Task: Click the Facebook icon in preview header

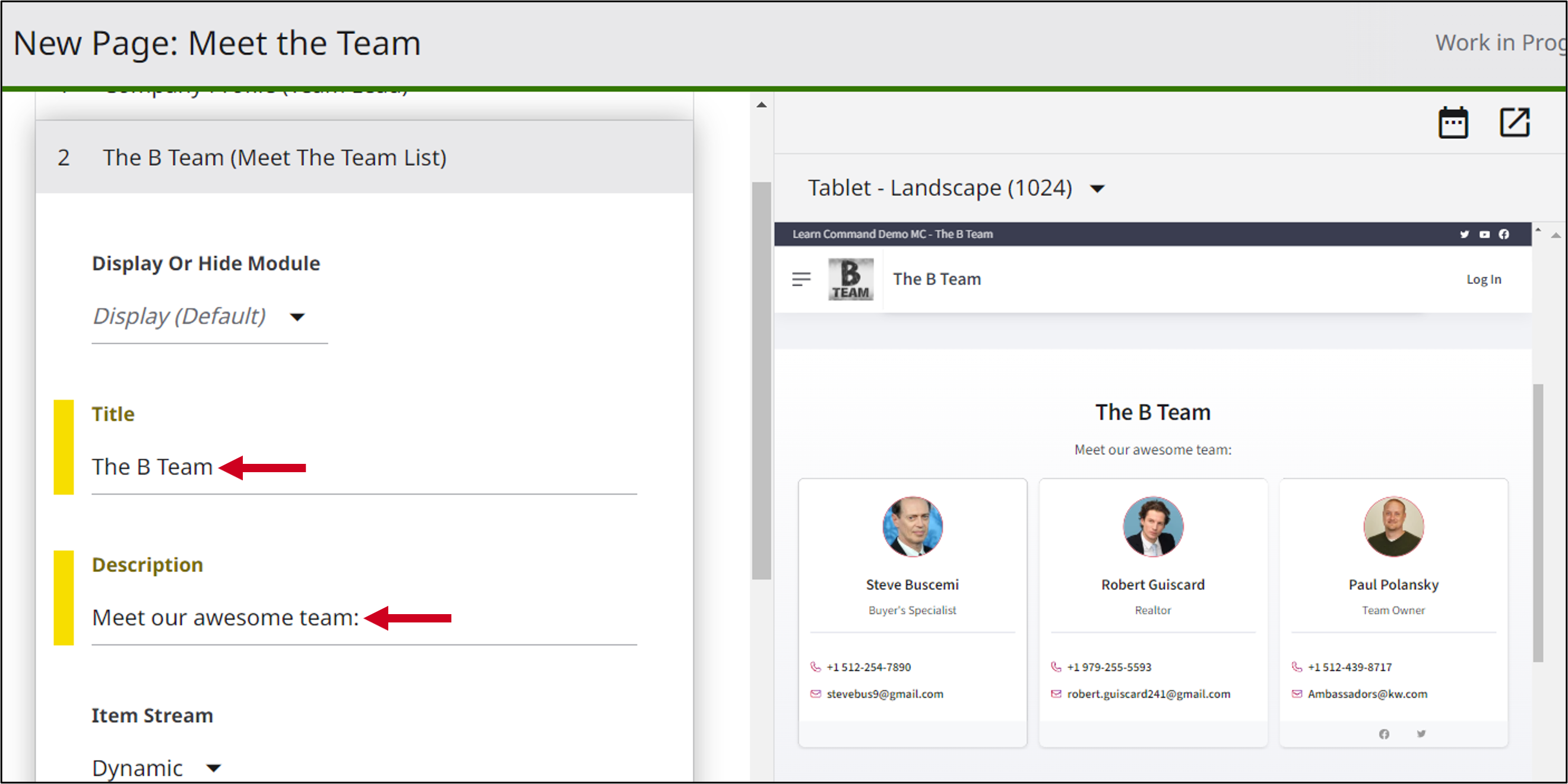Action: coord(1503,235)
